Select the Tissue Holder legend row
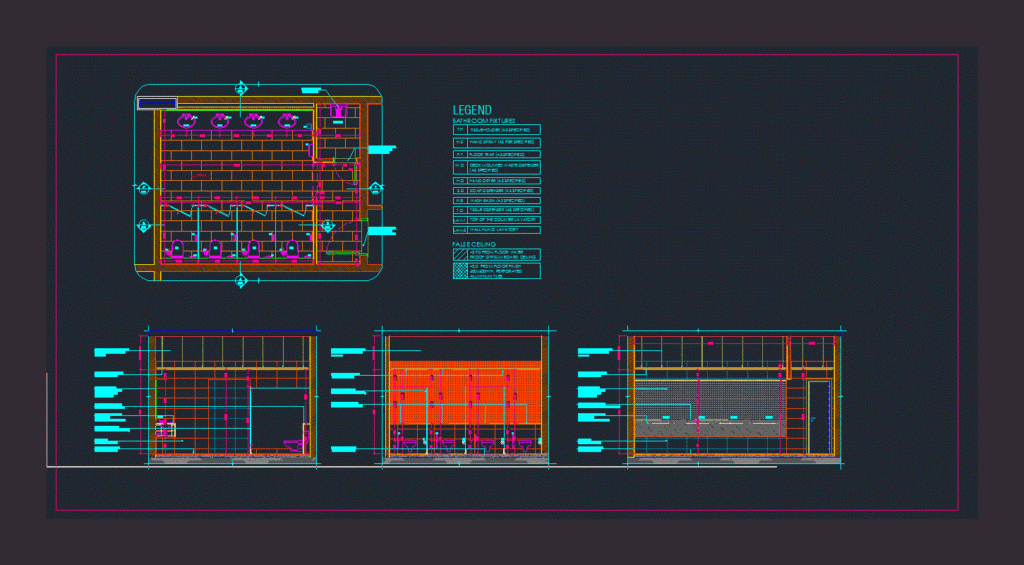The height and width of the screenshot is (565, 1024). point(496,130)
